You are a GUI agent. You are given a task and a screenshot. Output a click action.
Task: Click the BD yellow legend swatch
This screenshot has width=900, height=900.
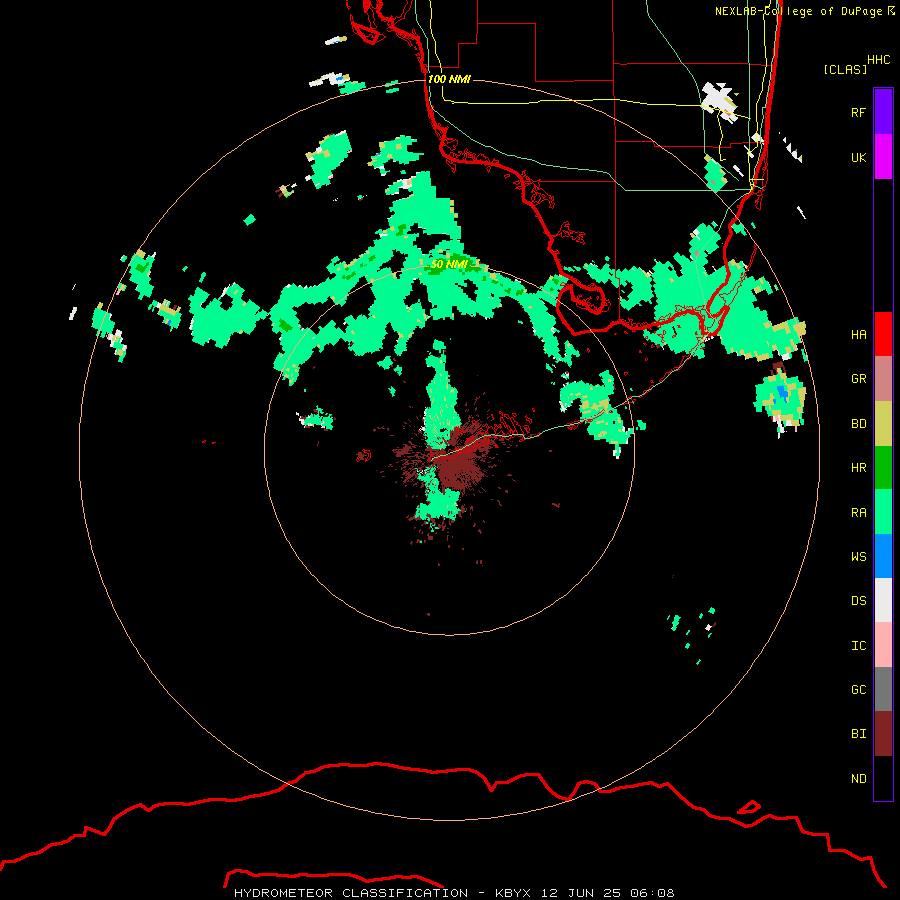(x=883, y=424)
